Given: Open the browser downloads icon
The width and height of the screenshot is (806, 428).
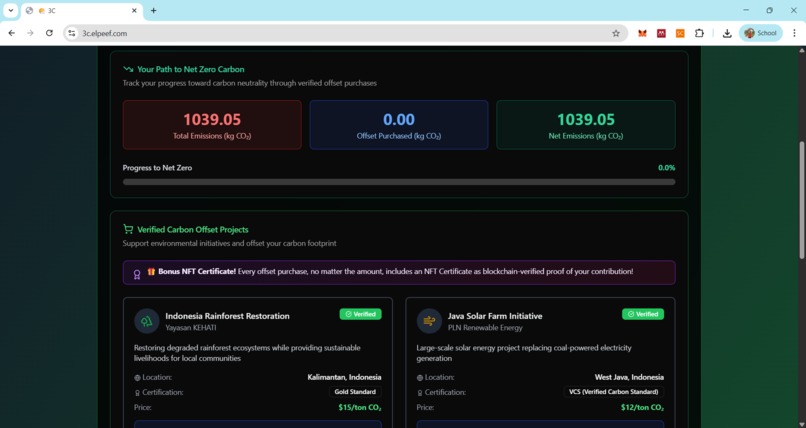Looking at the screenshot, I should coord(727,33).
